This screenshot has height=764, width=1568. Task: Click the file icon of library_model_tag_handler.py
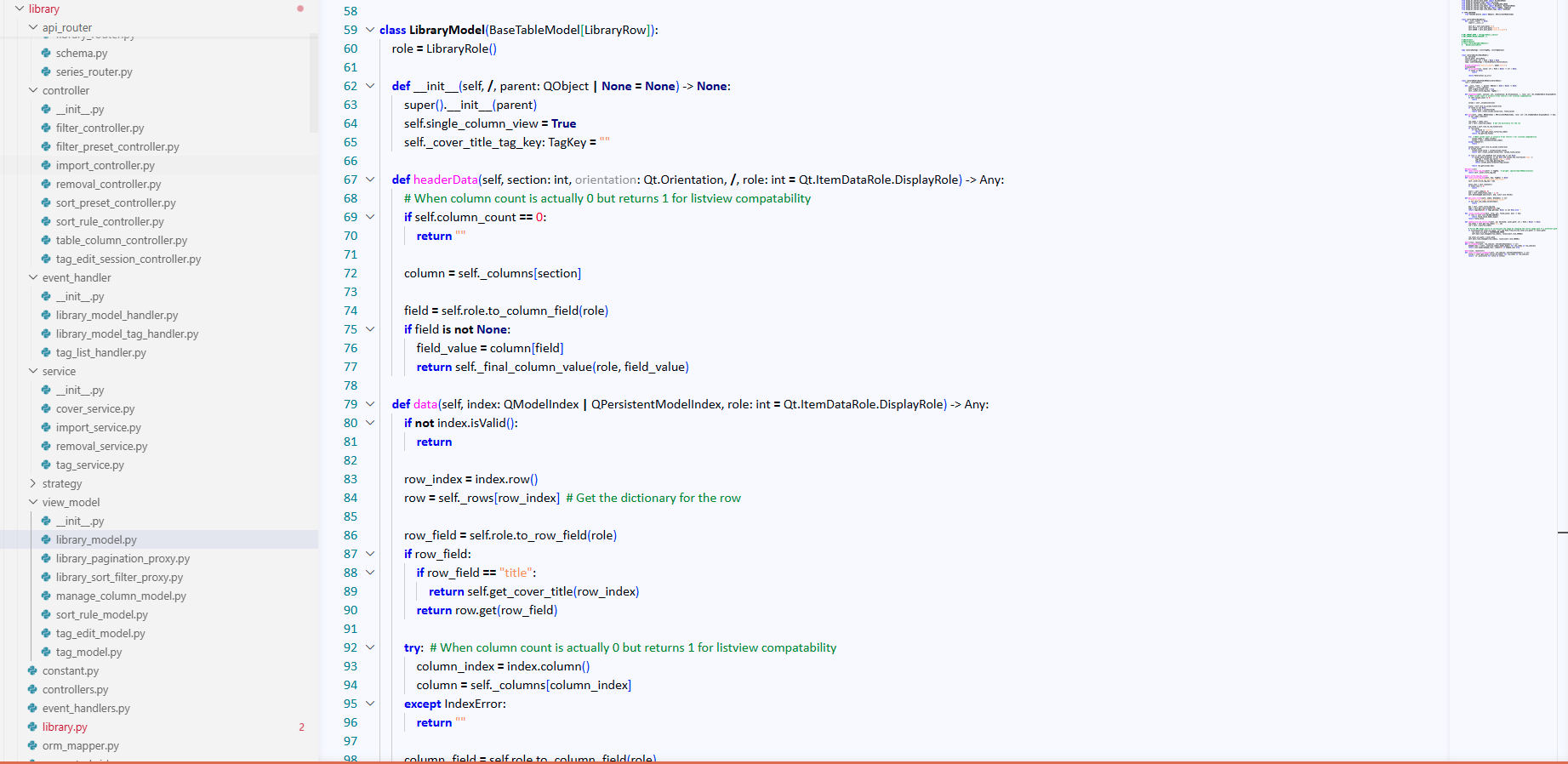46,334
